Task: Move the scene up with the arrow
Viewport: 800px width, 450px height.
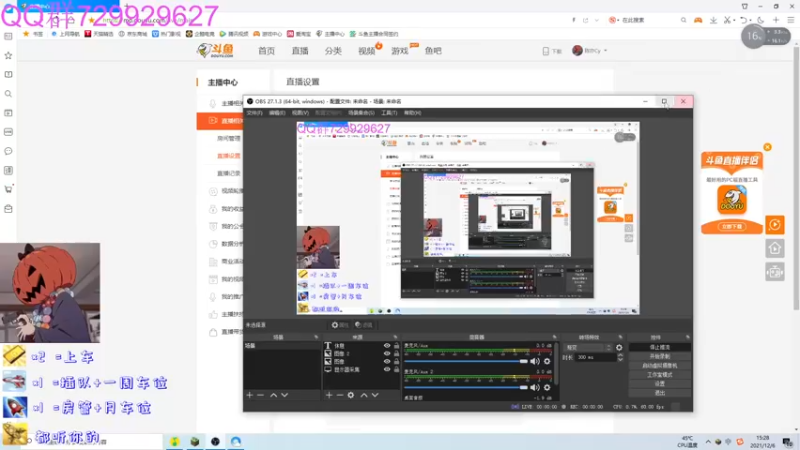Action: (273, 395)
